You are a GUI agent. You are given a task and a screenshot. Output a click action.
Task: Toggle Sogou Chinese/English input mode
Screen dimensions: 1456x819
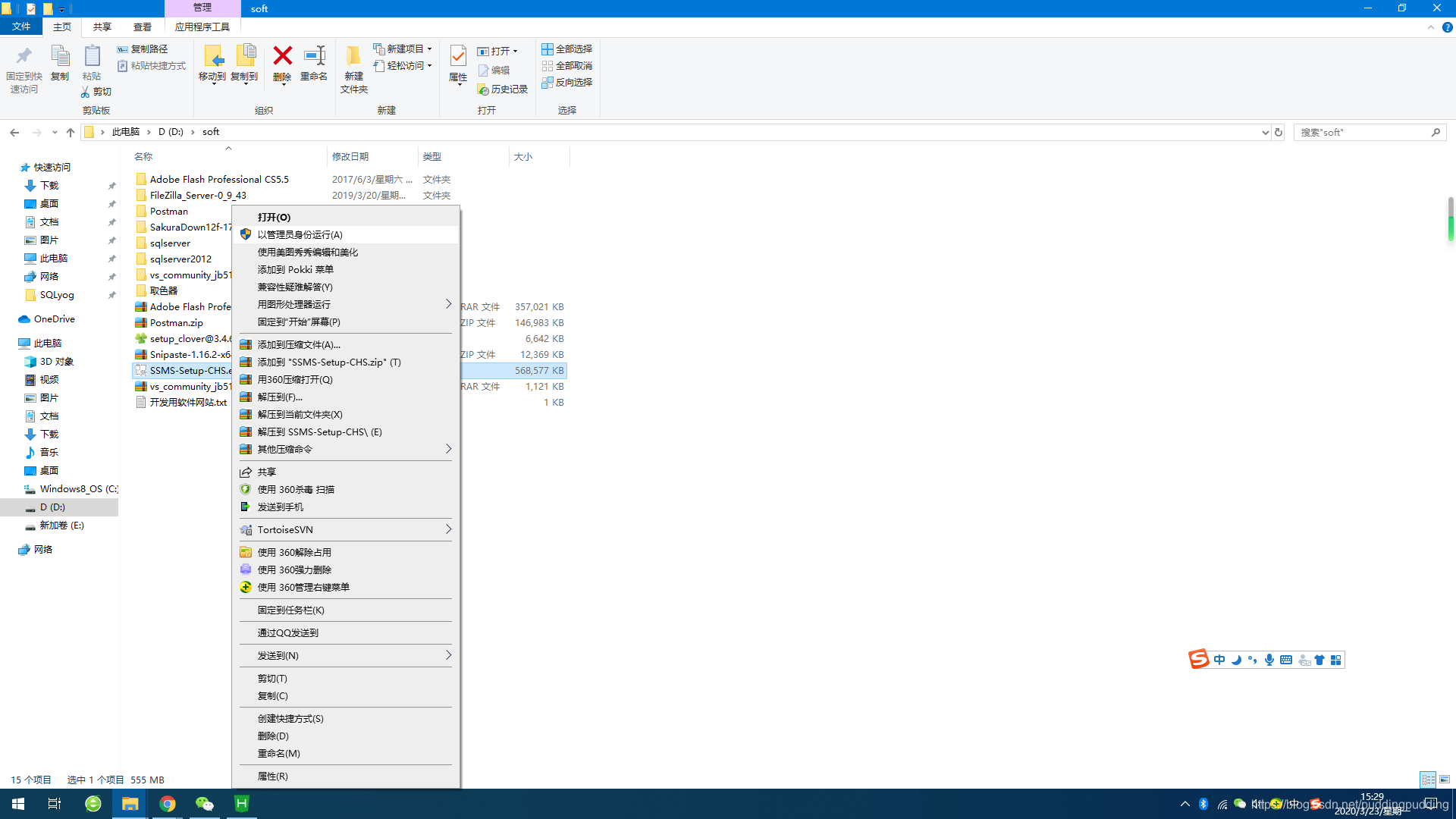[x=1219, y=660]
